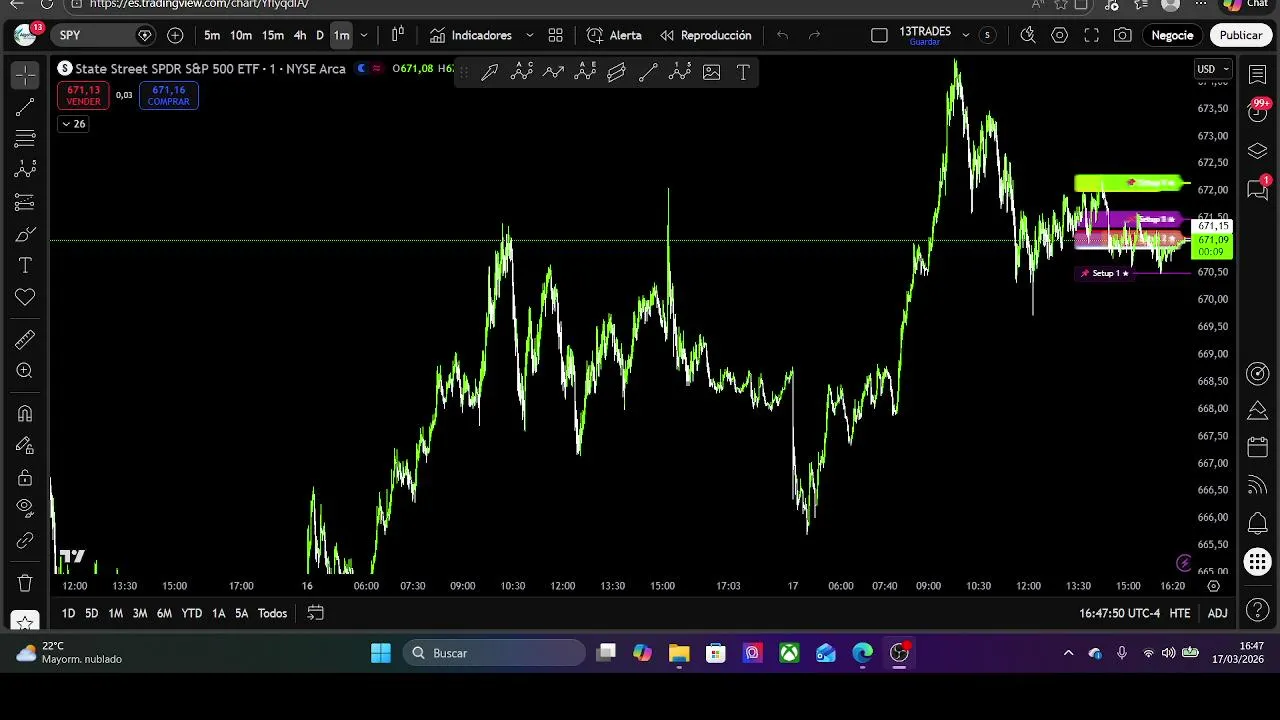Switch to the 5m timeframe
The image size is (1280, 720).
point(212,35)
